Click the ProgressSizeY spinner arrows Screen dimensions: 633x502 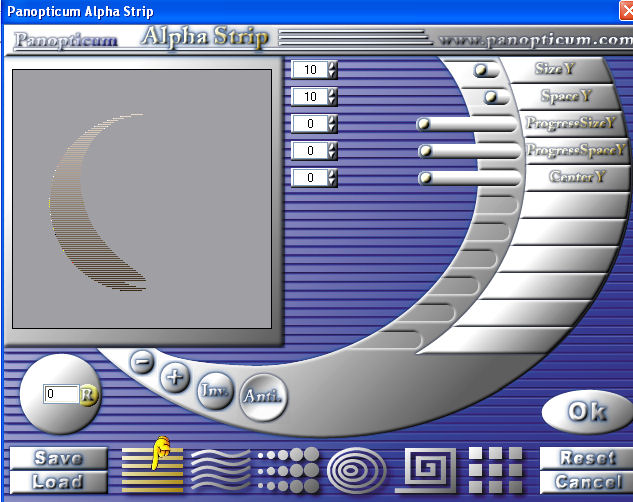tap(332, 123)
